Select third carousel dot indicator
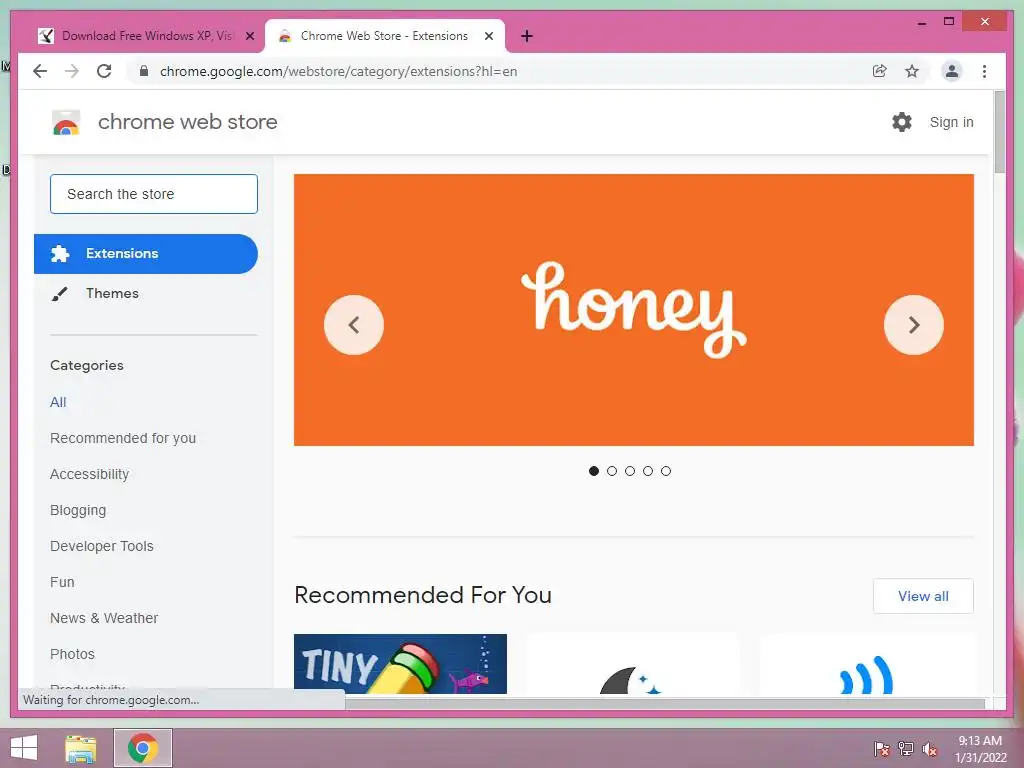Viewport: 1024px width, 768px height. click(630, 471)
